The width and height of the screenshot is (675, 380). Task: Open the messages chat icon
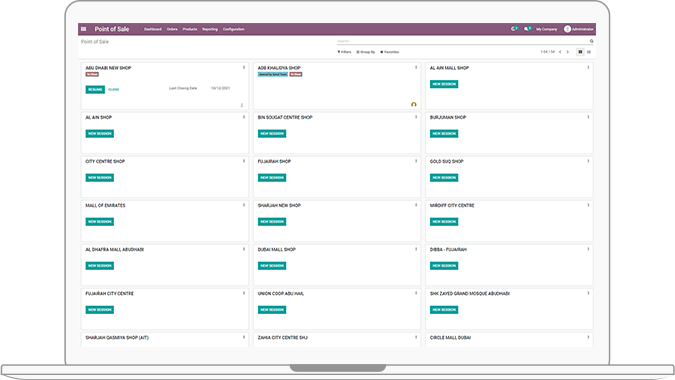pyautogui.click(x=527, y=29)
